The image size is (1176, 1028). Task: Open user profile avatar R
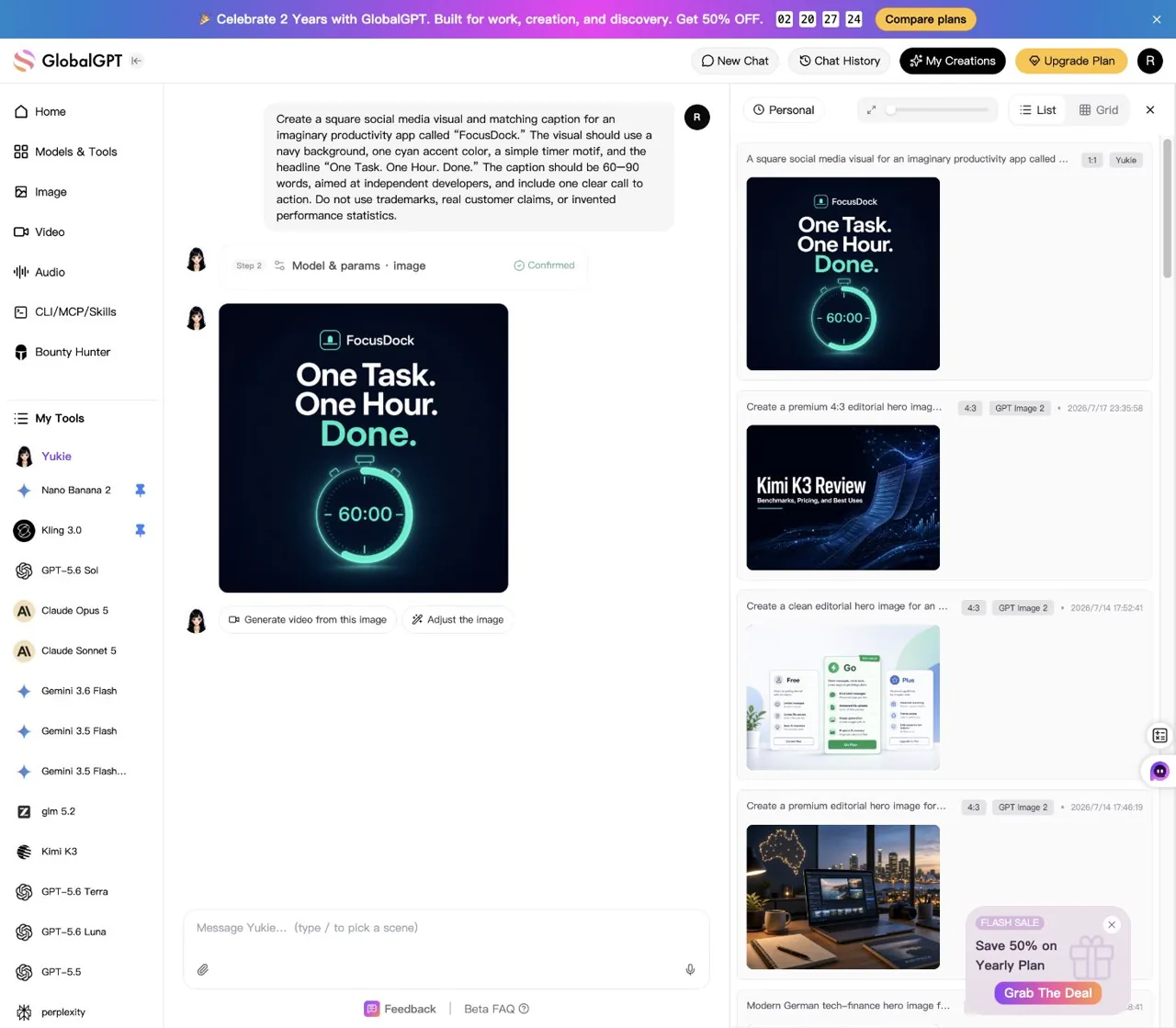(x=1150, y=61)
